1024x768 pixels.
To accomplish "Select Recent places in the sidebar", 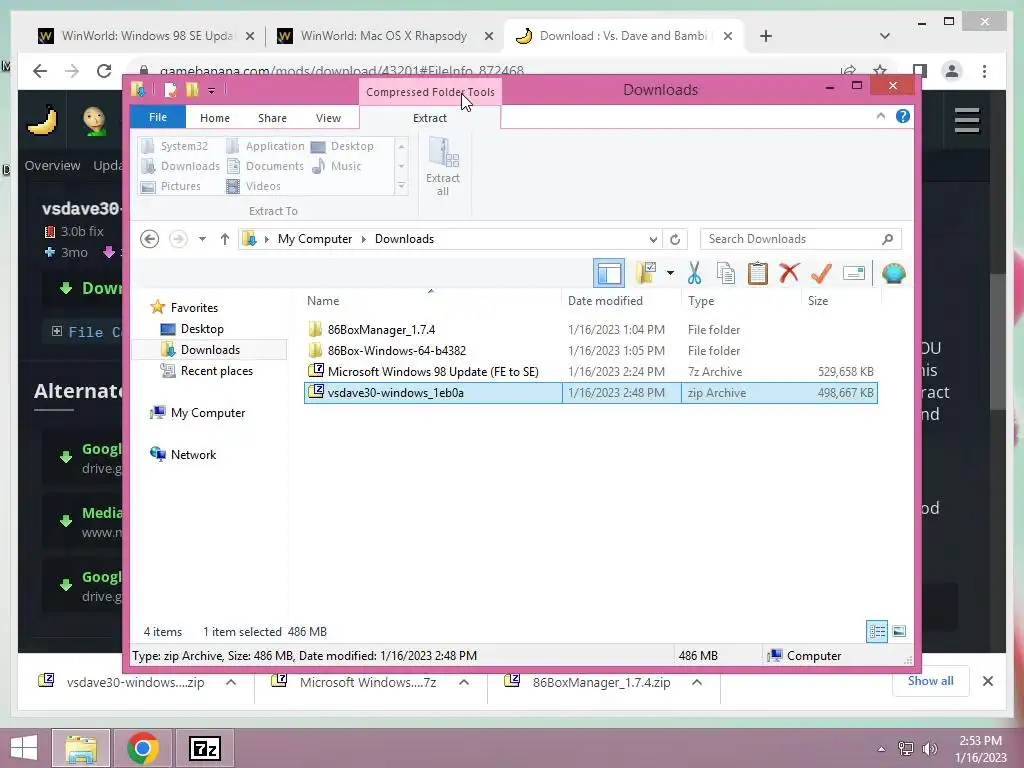I will [217, 371].
